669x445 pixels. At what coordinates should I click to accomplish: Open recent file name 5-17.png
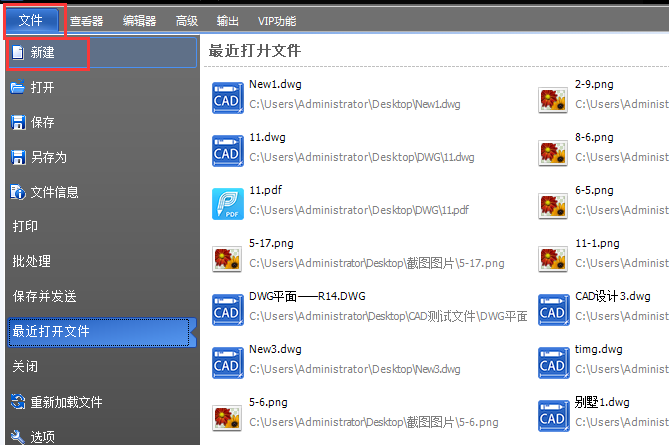tap(271, 244)
